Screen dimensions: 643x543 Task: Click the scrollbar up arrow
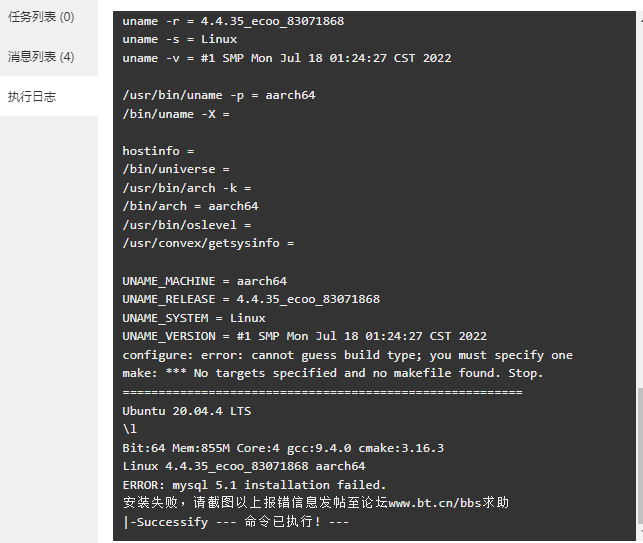click(x=640, y=18)
